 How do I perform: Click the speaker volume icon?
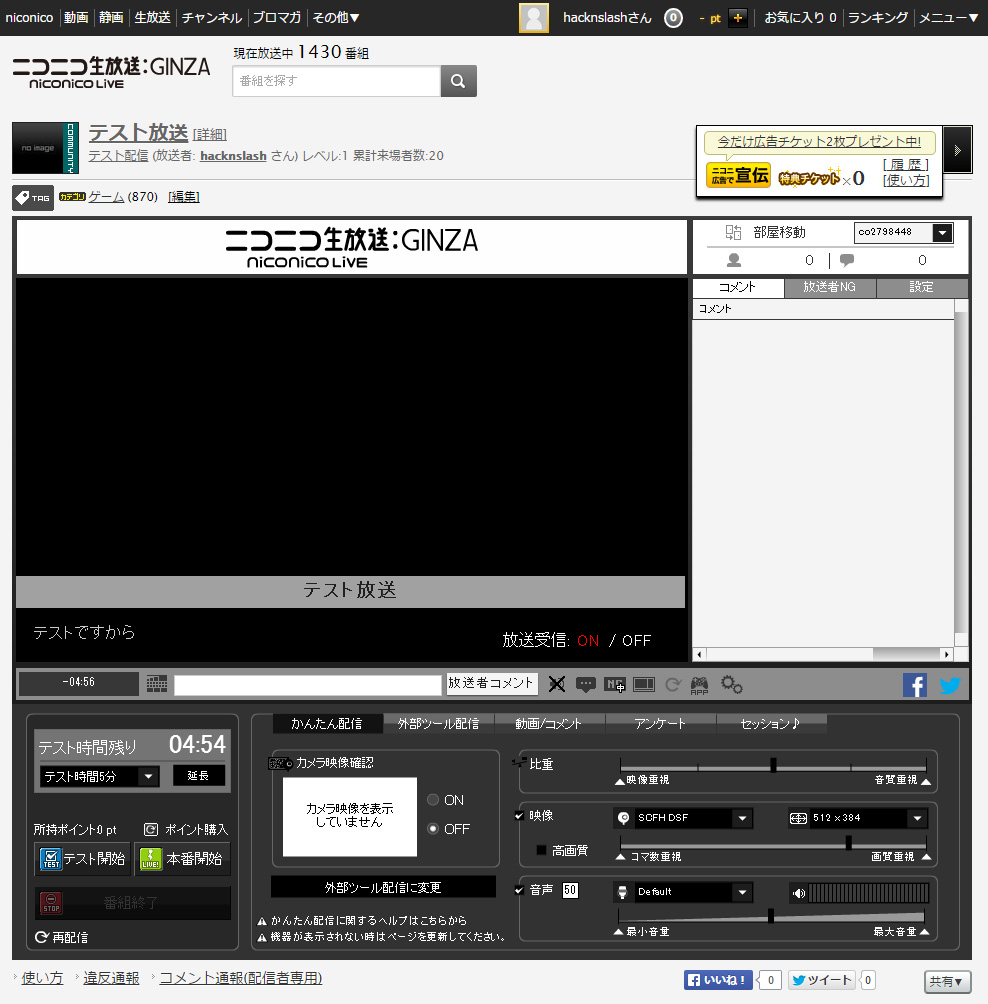click(798, 893)
